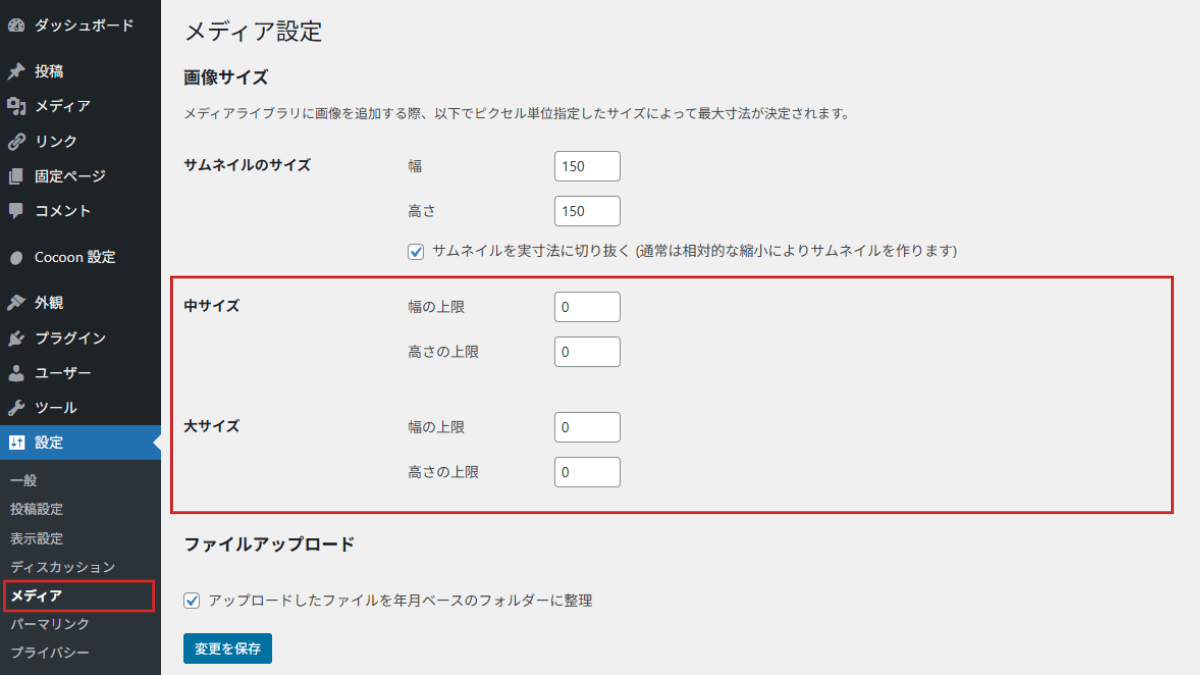Image resolution: width=1200 pixels, height=675 pixels.
Task: Open the パーマリンク submenu item
Action: pos(50,624)
